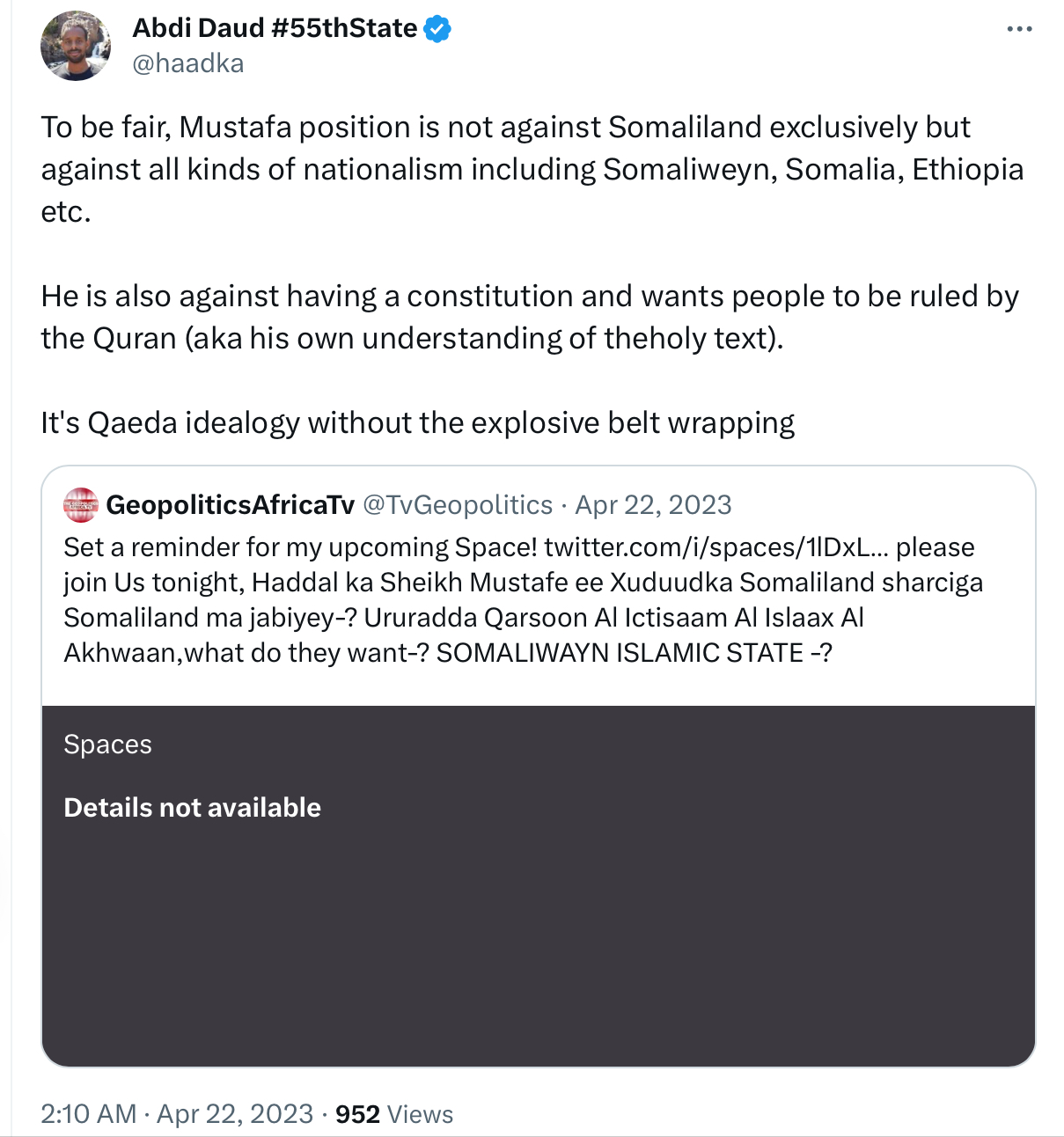The width and height of the screenshot is (1064, 1137).
Task: Open the GeopoliticsAfricaTv account name
Action: pos(231,504)
